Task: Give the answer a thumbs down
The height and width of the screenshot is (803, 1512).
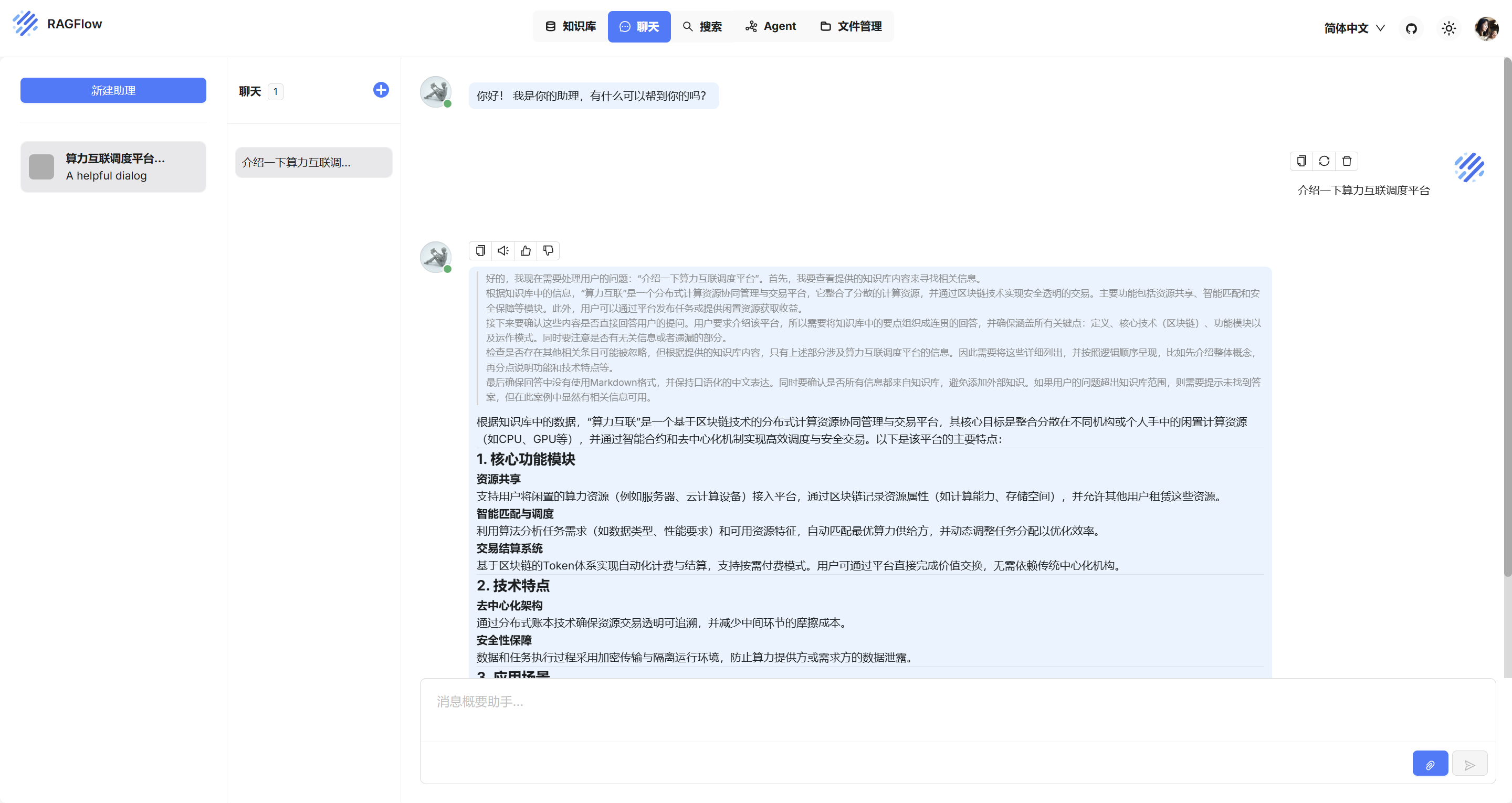Action: (548, 251)
